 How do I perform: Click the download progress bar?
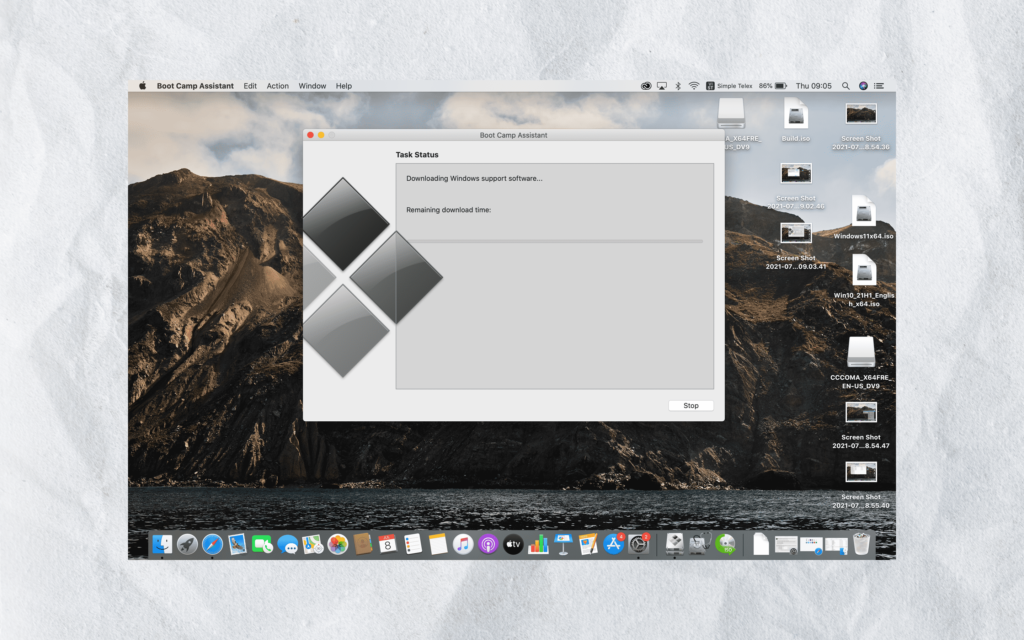[x=554, y=241]
